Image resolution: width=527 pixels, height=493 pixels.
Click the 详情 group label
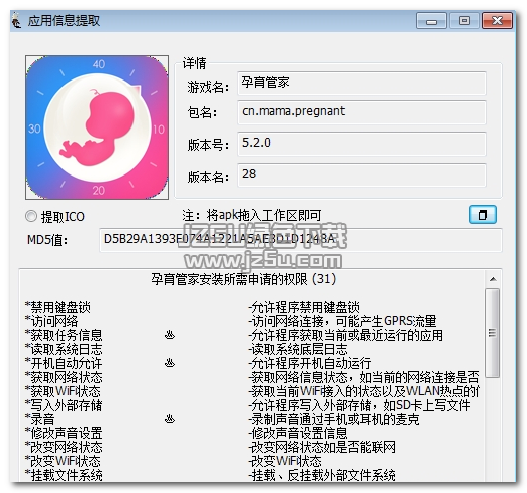195,63
